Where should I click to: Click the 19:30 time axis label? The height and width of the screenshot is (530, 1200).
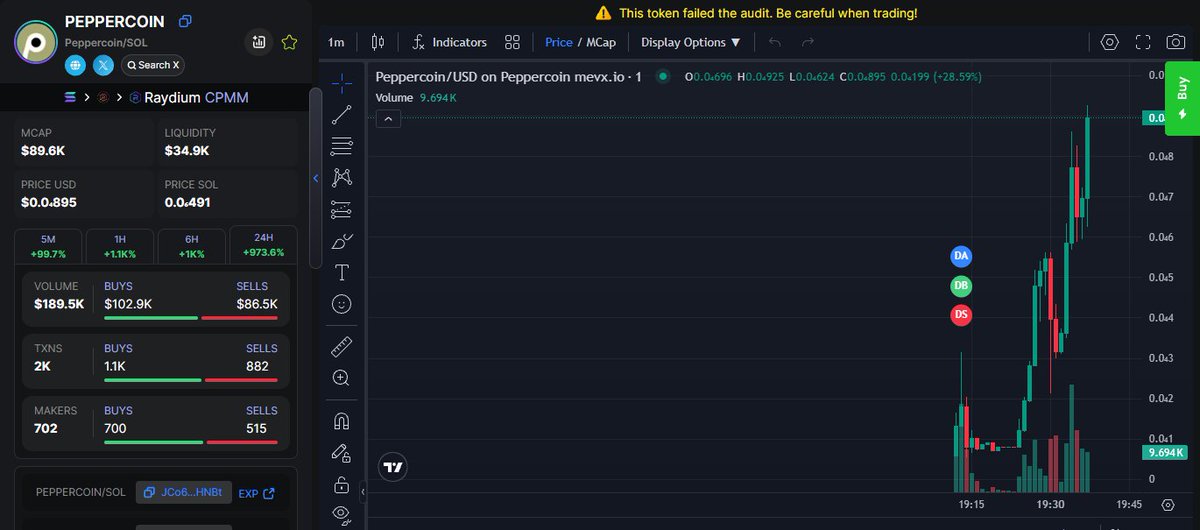point(1049,505)
